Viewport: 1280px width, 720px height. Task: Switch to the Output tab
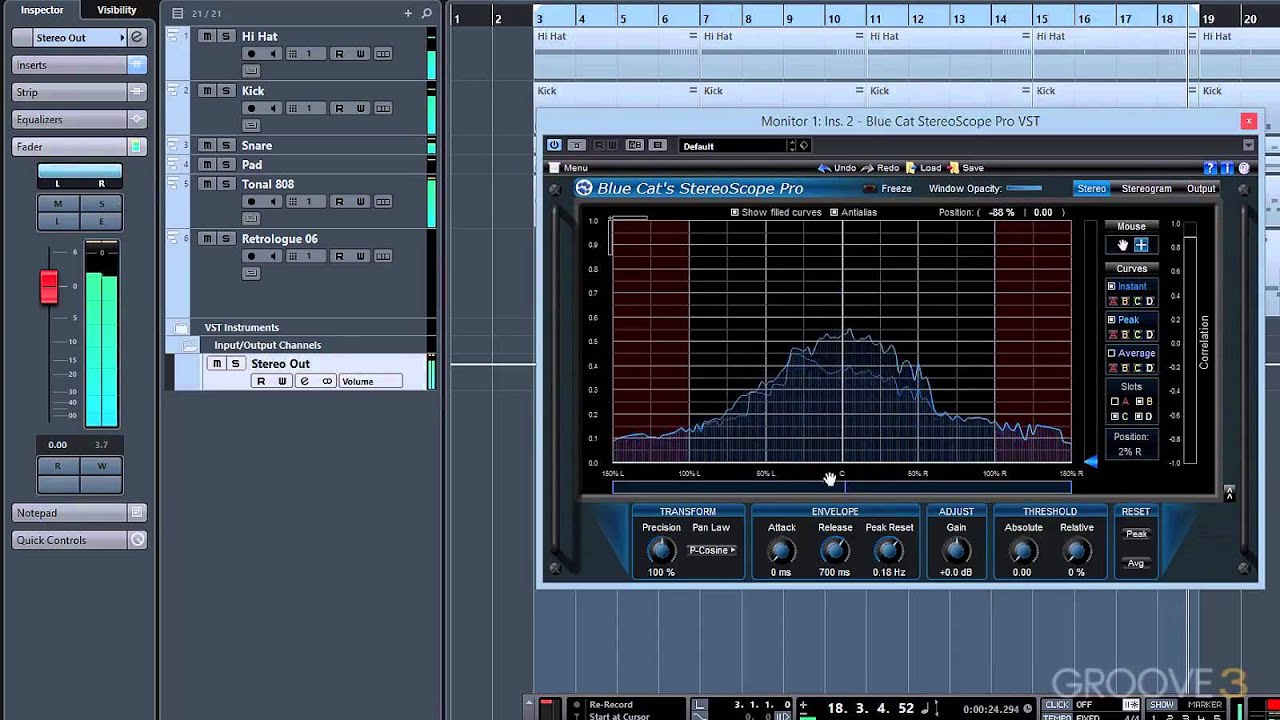point(1201,188)
